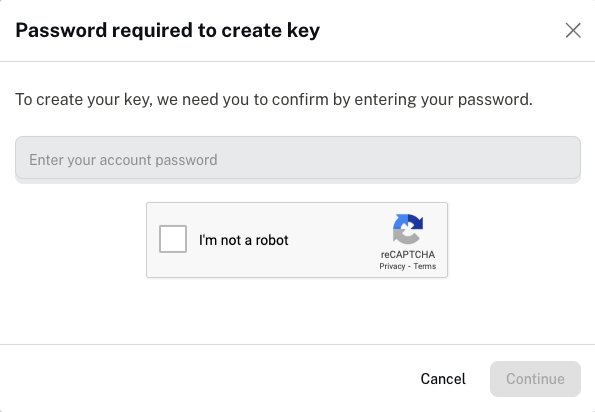Dismiss the dialog using the top-right X

(573, 30)
